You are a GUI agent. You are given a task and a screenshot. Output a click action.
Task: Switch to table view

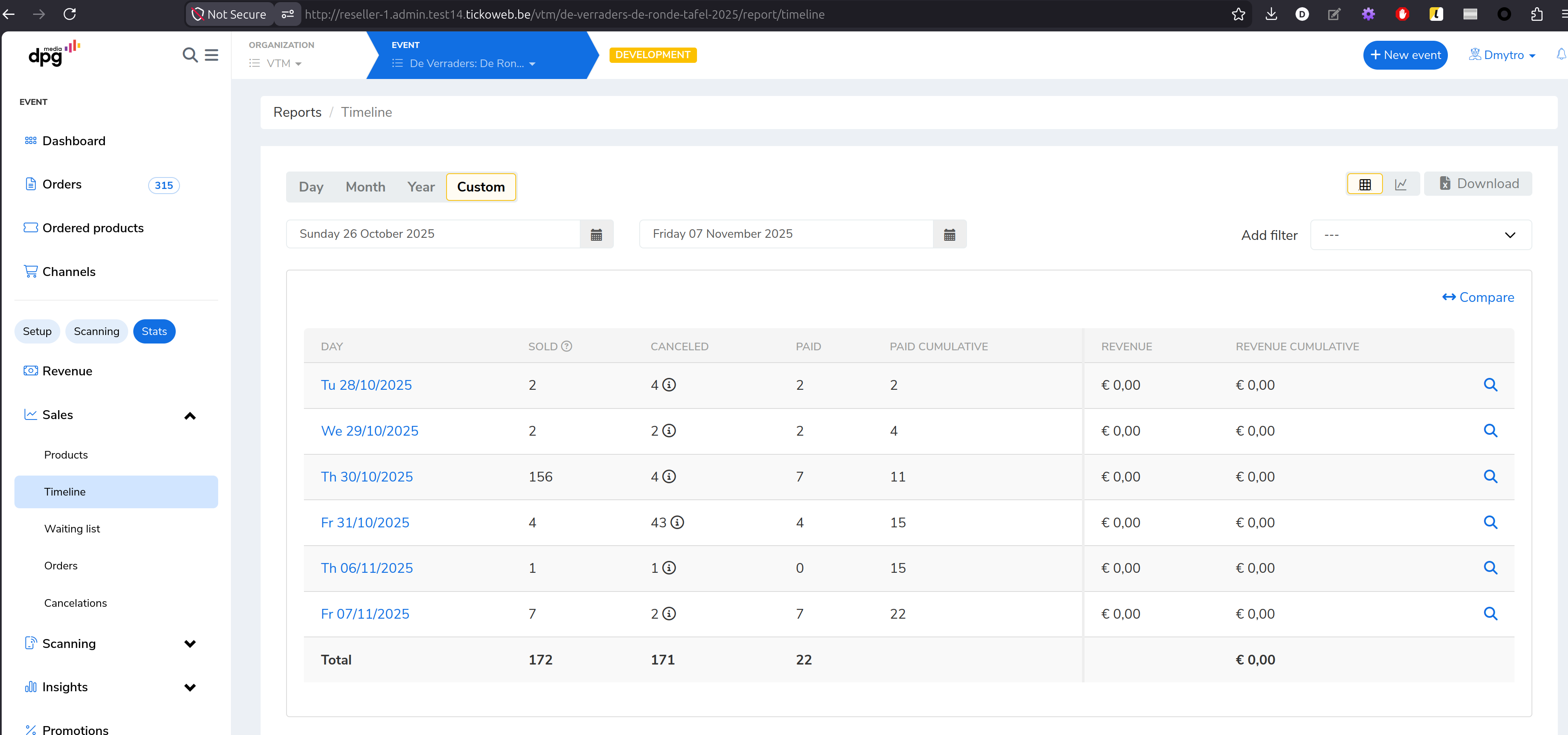coord(1365,184)
